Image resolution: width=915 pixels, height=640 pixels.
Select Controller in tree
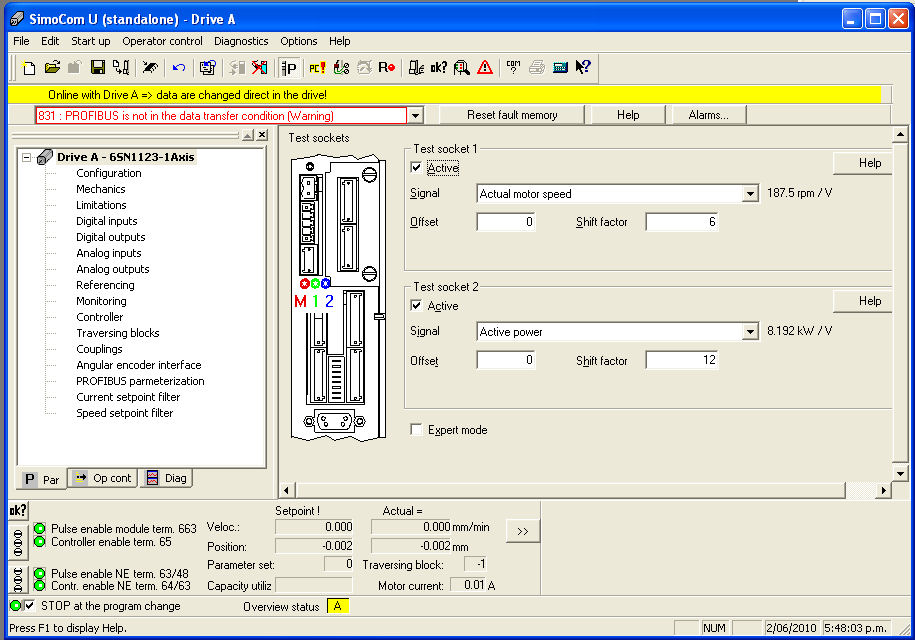click(100, 317)
